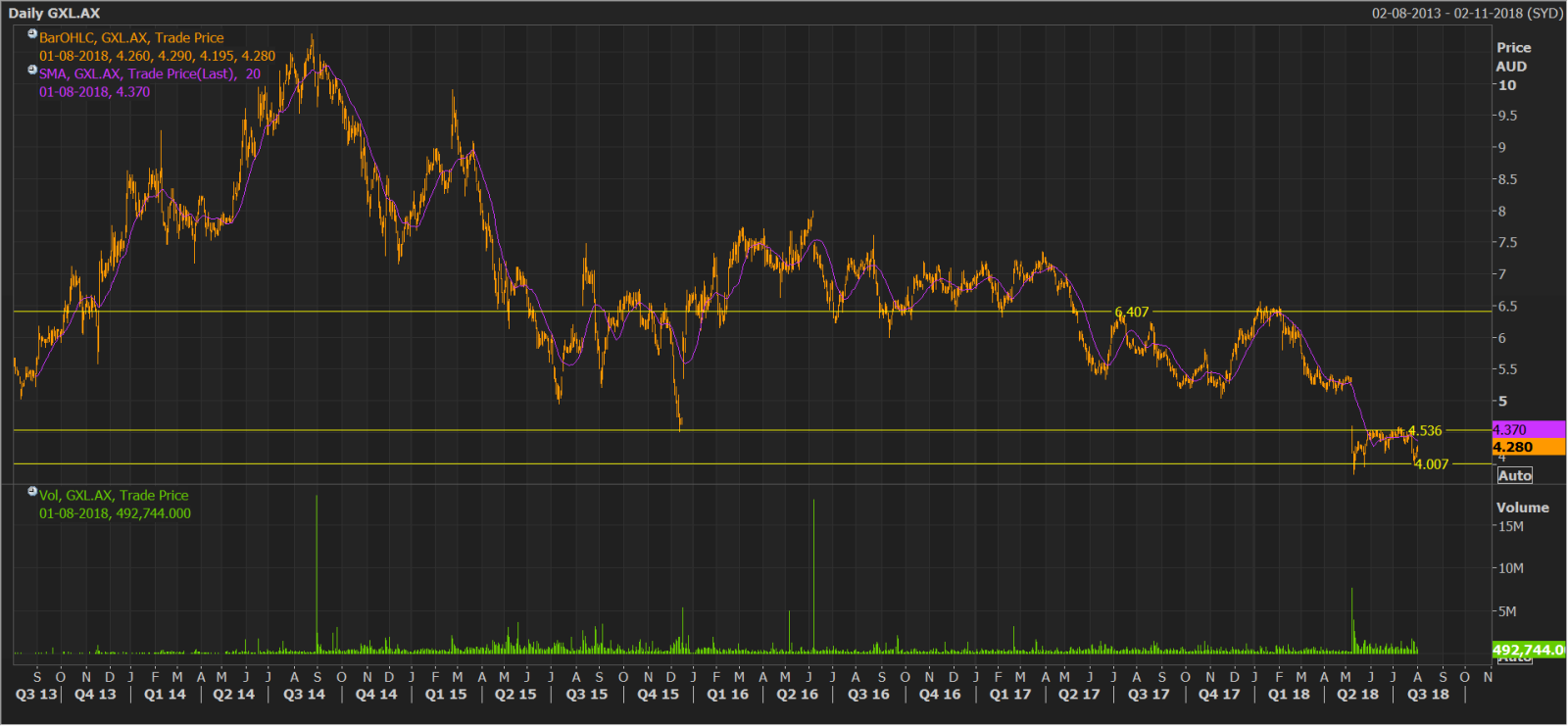Click Q4 16 on the time axis
This screenshot has height=726, width=1568.
940,694
